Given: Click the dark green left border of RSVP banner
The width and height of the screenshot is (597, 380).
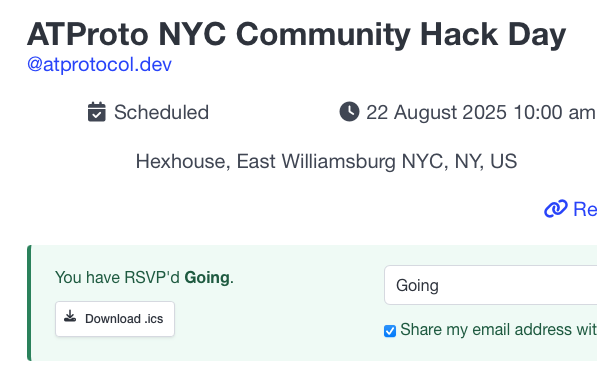Looking at the screenshot, I should (29, 303).
